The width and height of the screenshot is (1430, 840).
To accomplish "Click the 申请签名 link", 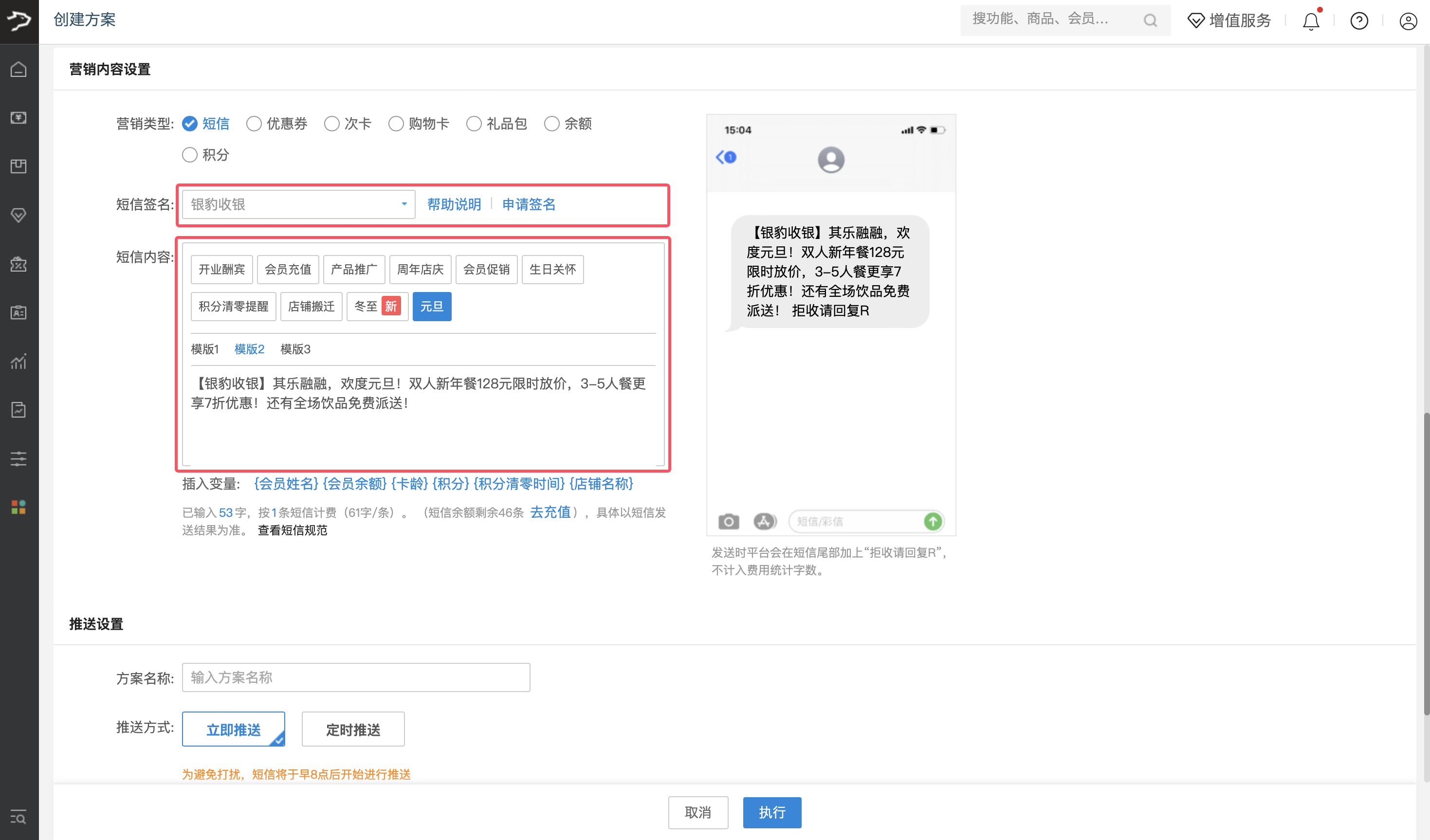I will (x=528, y=204).
